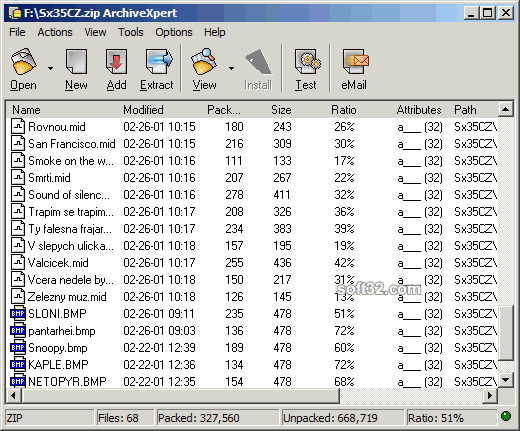Click the Packed: 327,560 status panel
The image size is (520, 431).
point(217,418)
